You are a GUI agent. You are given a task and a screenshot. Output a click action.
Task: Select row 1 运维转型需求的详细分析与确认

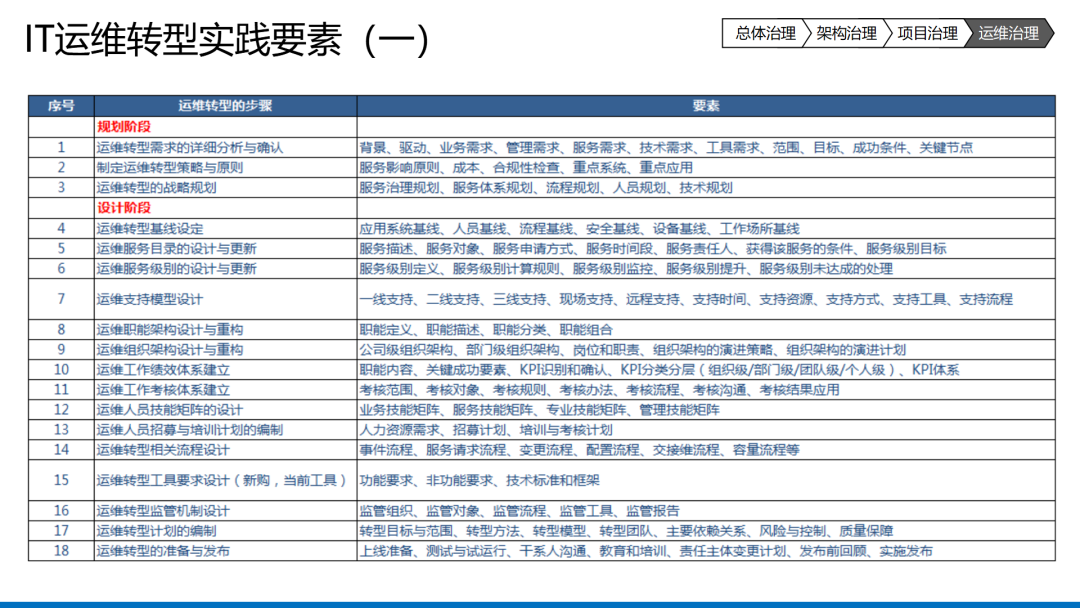225,147
